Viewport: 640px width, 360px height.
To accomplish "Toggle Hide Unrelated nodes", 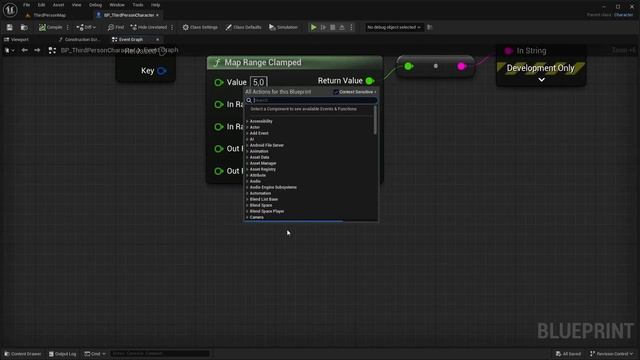I will (149, 27).
